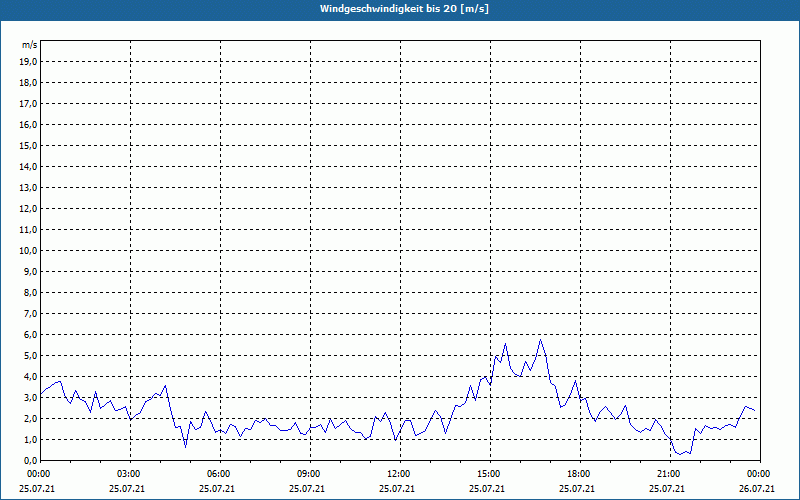Click the "00:00" label above 25.07.21

point(38,474)
